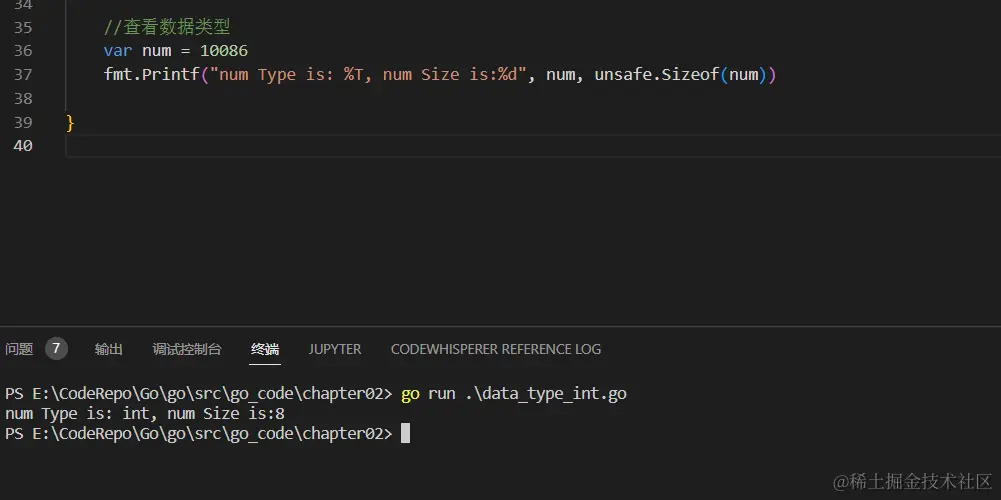Click the format string "num Type is: %T"

click(x=291, y=75)
